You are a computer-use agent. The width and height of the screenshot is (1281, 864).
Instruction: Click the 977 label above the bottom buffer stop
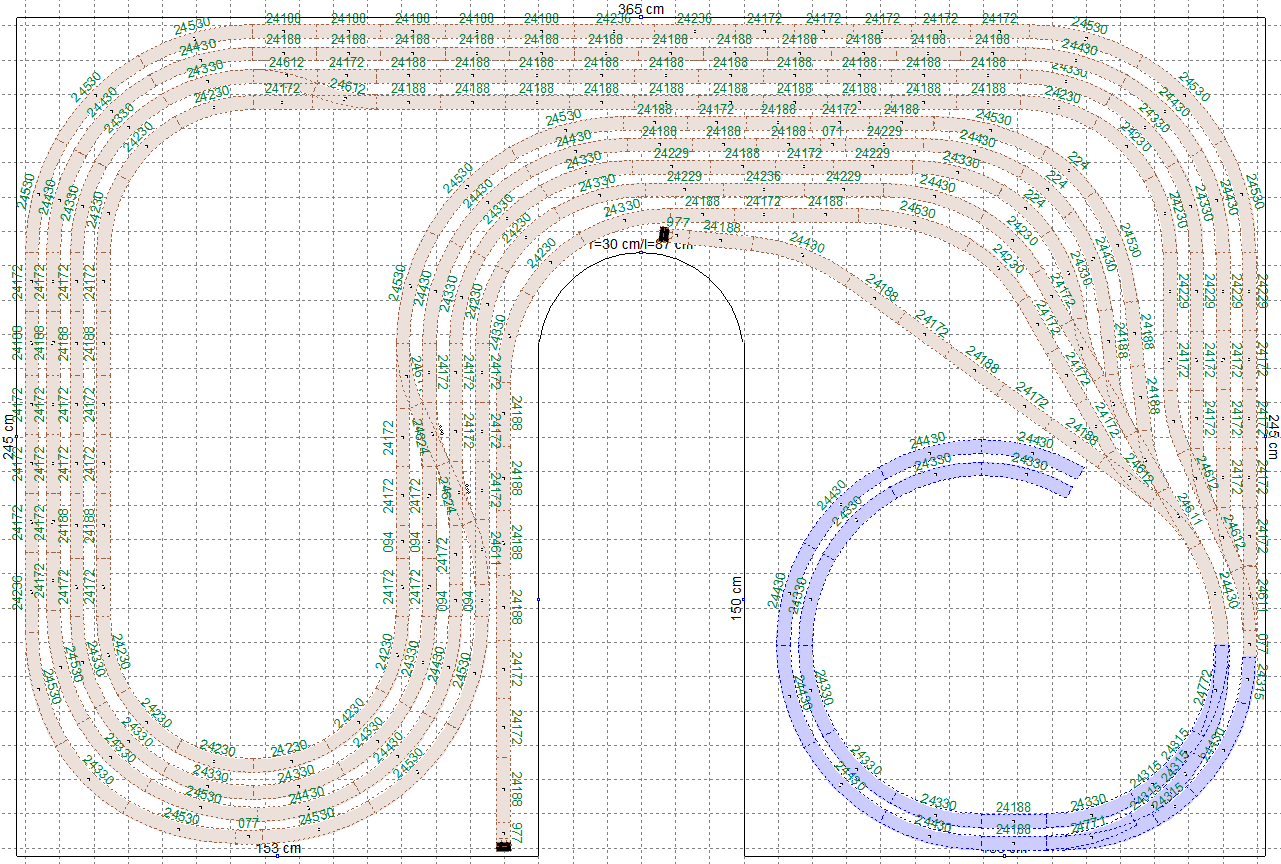[x=517, y=832]
